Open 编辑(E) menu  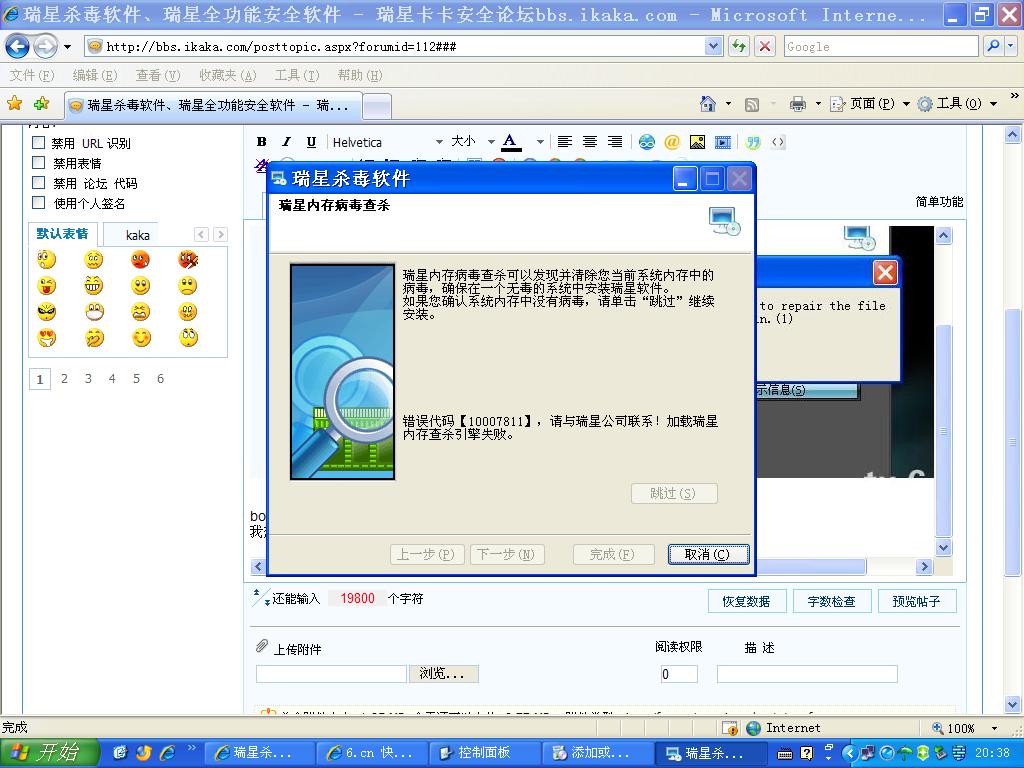pyautogui.click(x=95, y=76)
